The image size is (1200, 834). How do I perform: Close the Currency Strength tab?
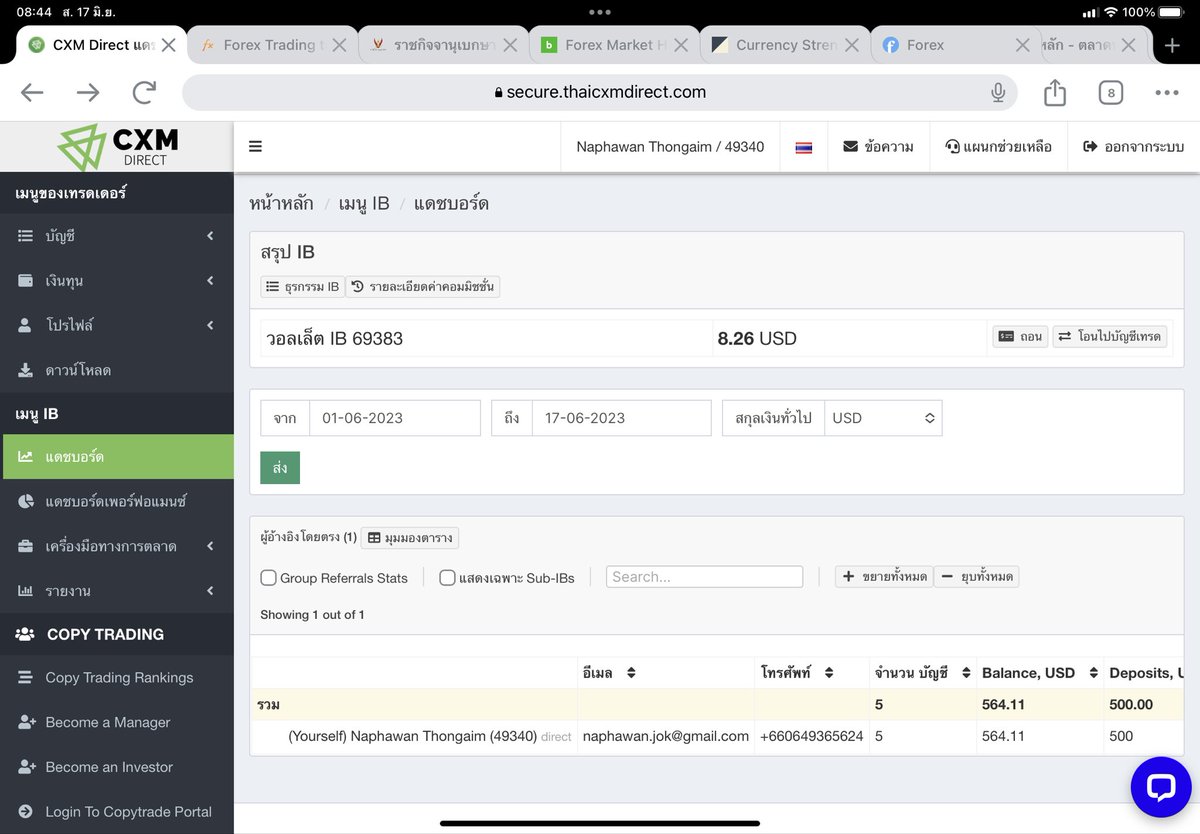(x=852, y=45)
